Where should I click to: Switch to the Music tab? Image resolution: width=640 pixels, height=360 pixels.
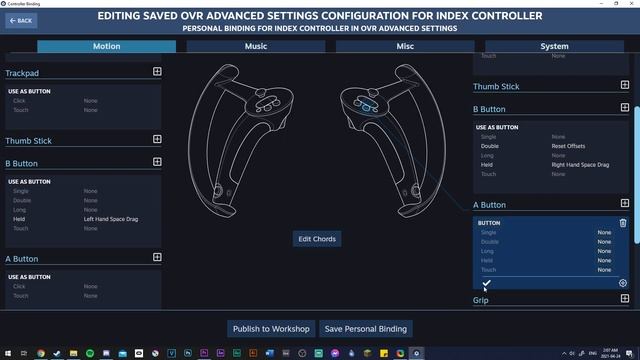click(x=256, y=46)
